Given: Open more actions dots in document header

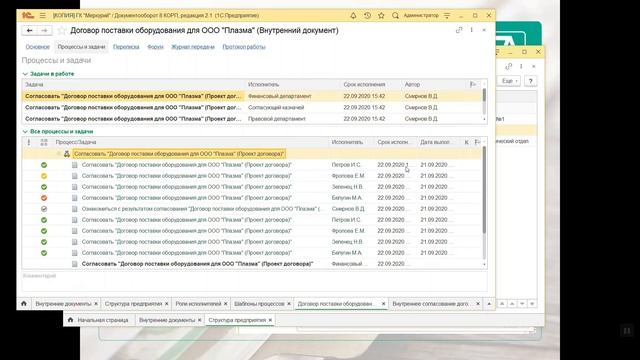Looking at the screenshot, I should (x=471, y=30).
